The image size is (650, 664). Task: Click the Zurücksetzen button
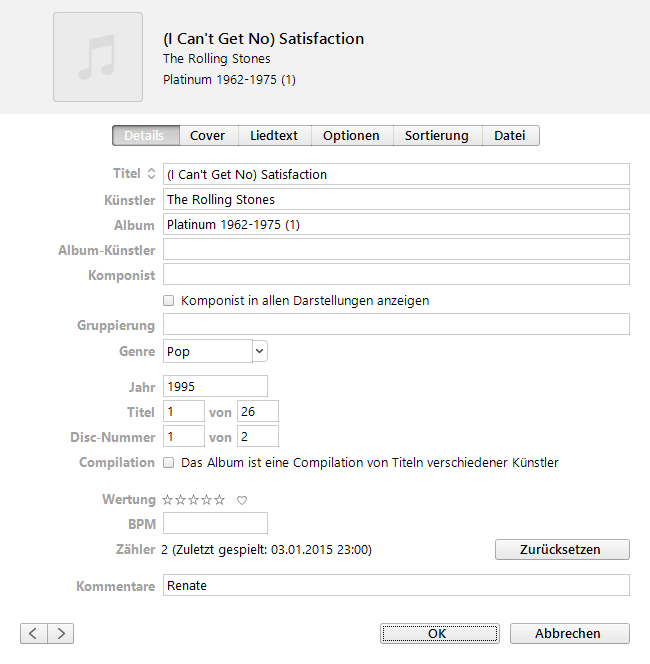click(x=562, y=549)
